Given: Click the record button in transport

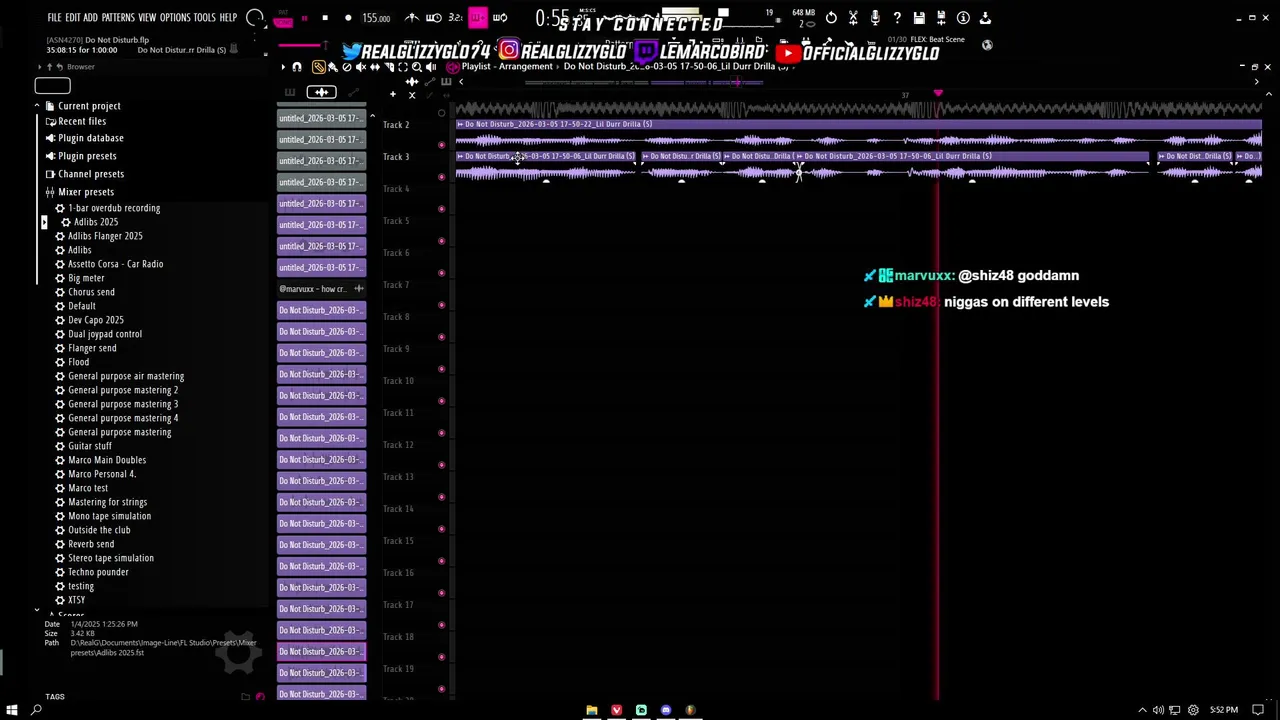Looking at the screenshot, I should (x=348, y=18).
